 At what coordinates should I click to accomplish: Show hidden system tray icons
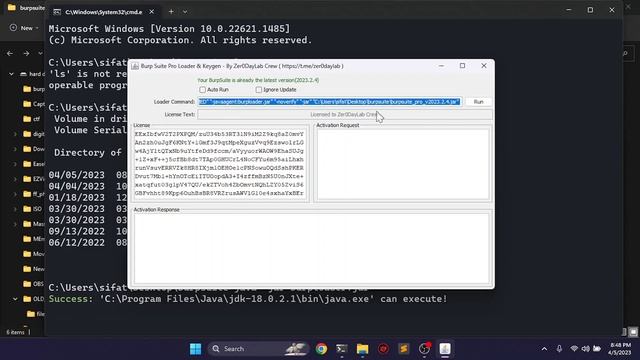click(x=544, y=349)
